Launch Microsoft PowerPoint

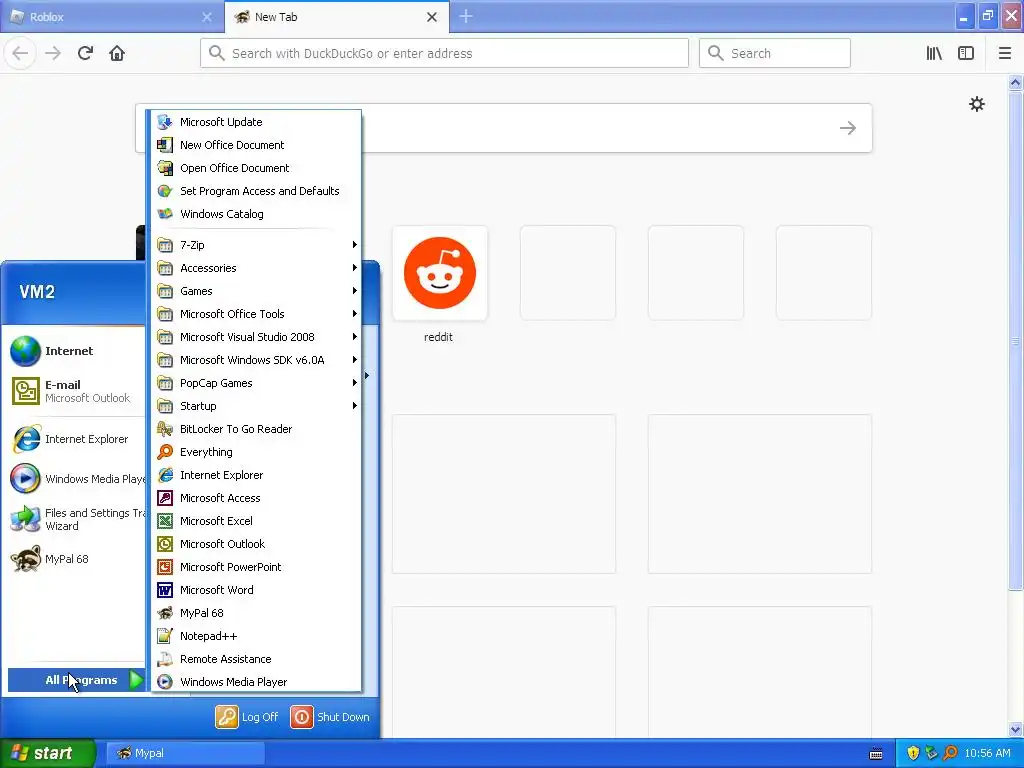tap(256, 567)
